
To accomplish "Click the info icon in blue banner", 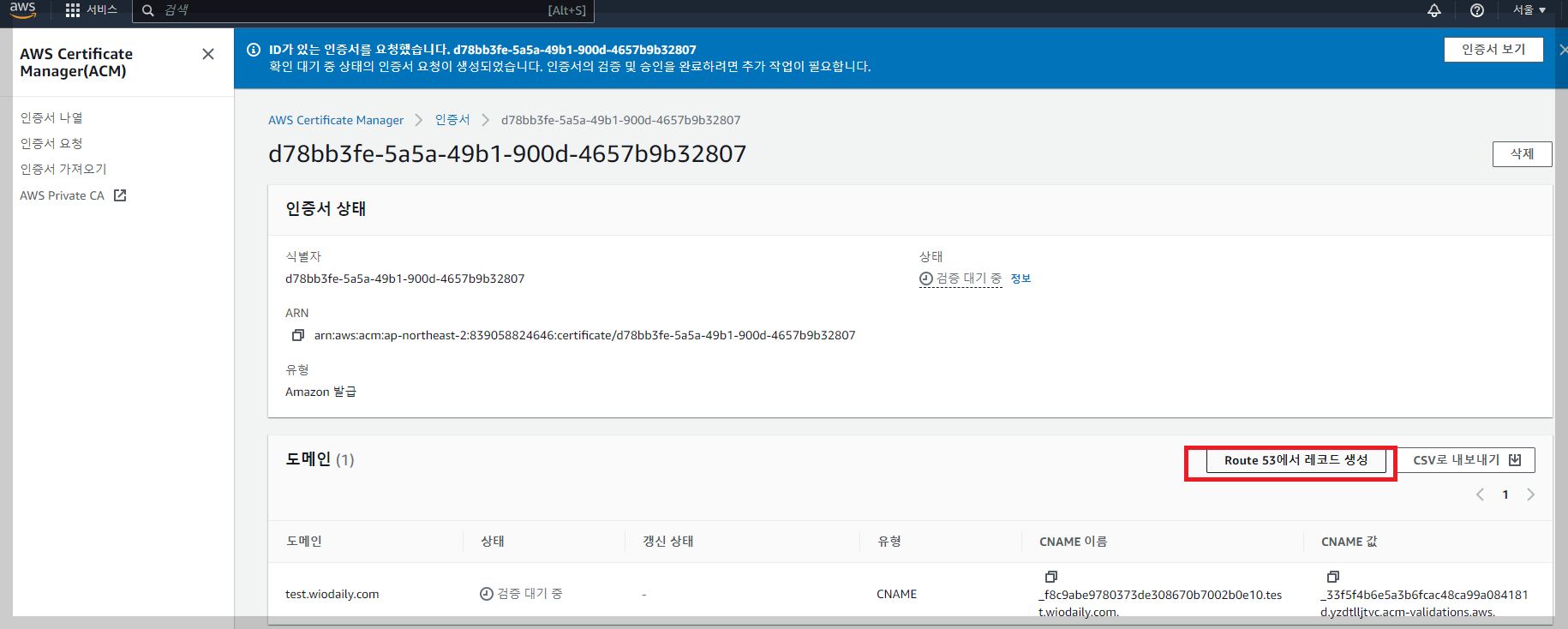I will [254, 50].
